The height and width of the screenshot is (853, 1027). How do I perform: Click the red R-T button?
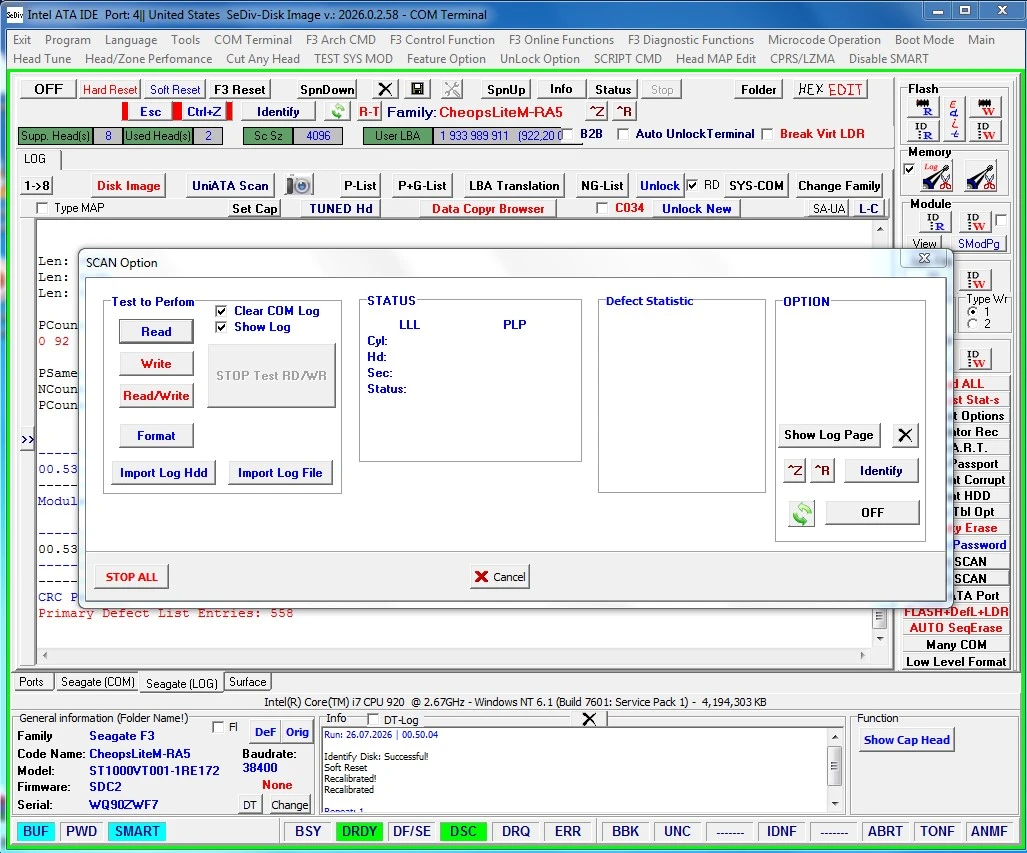point(369,111)
